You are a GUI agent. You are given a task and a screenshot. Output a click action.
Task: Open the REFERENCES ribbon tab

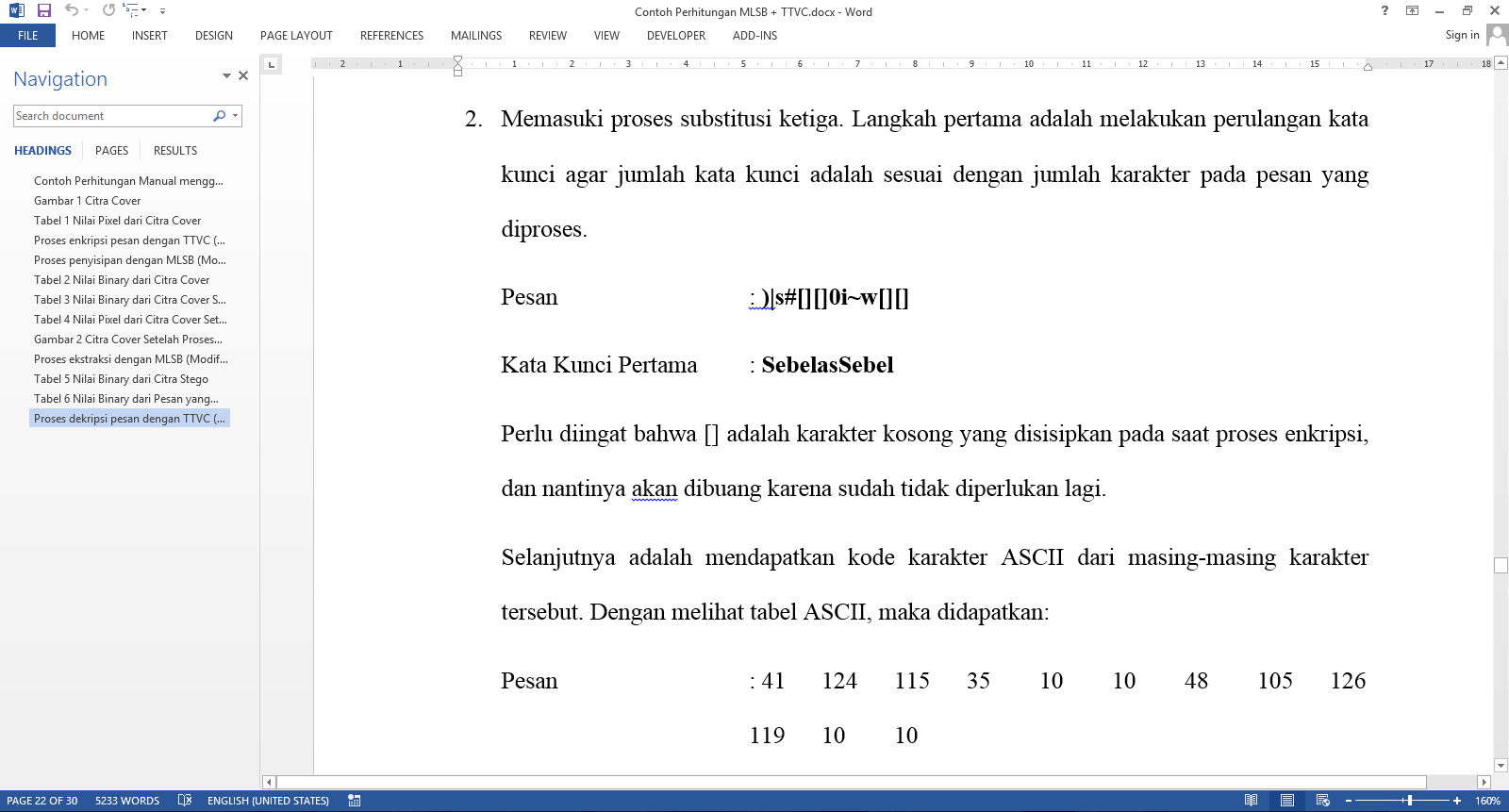[391, 36]
